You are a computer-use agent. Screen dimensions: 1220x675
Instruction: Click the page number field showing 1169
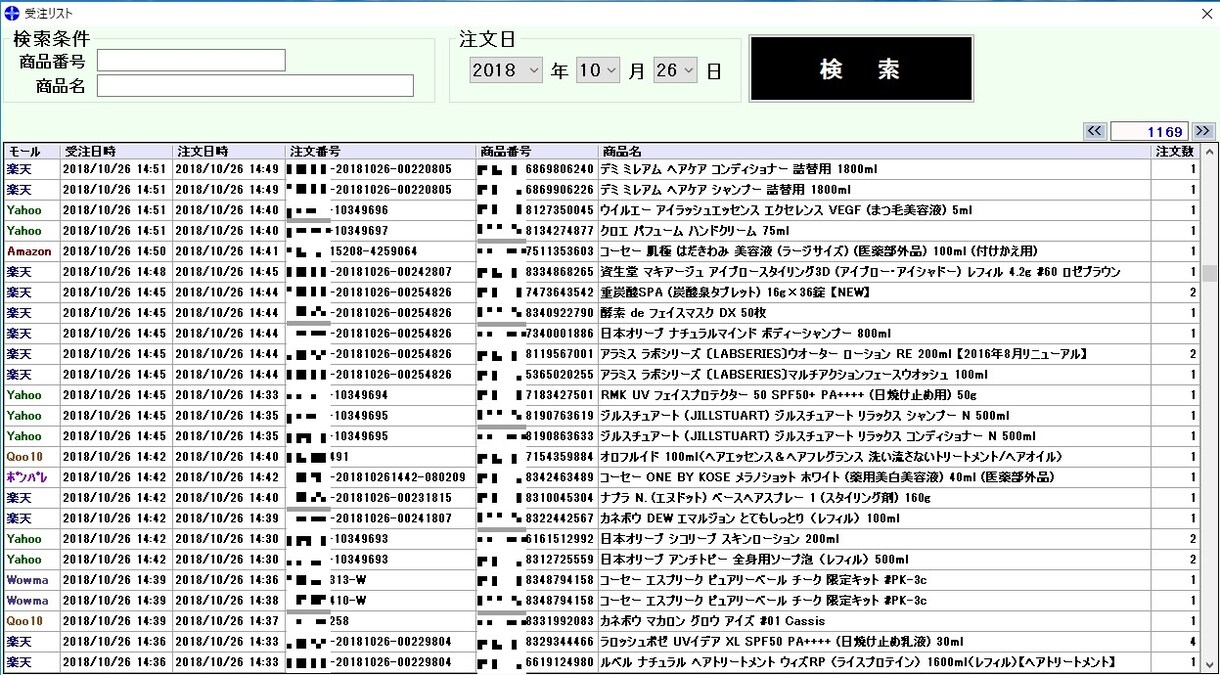[1149, 131]
